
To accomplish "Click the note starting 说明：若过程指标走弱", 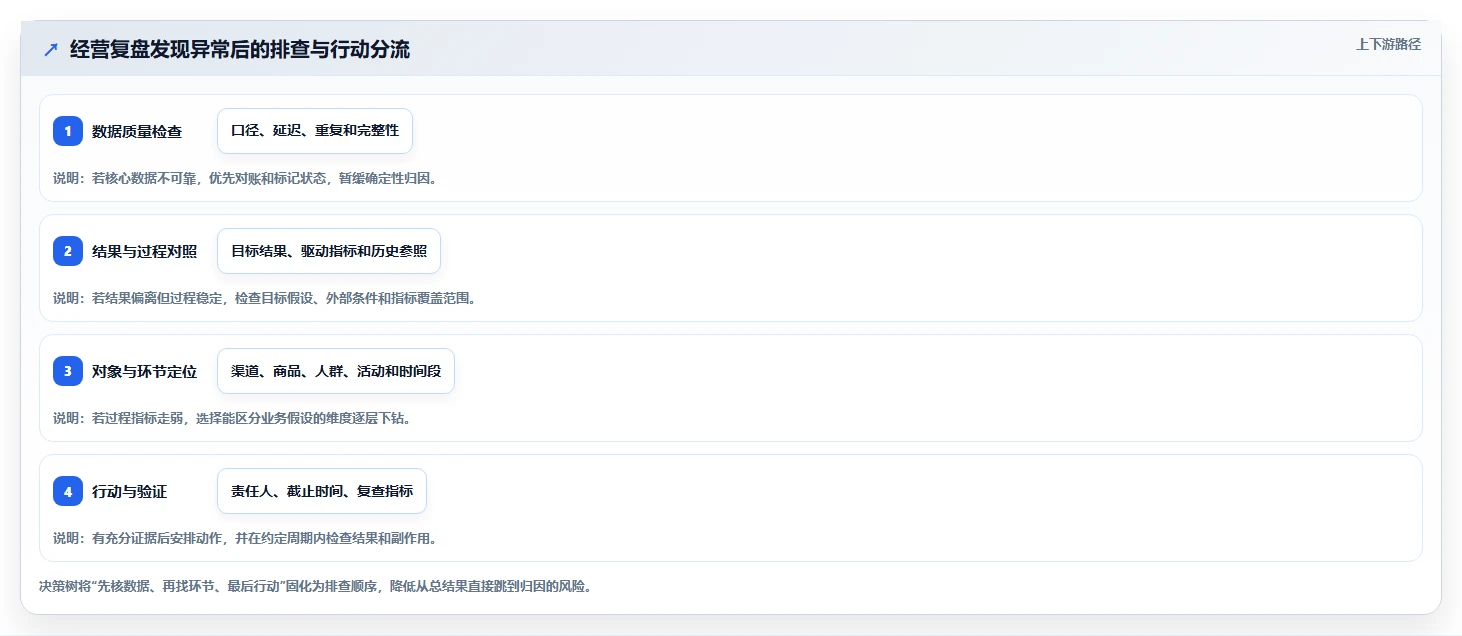I will pyautogui.click(x=232, y=418).
